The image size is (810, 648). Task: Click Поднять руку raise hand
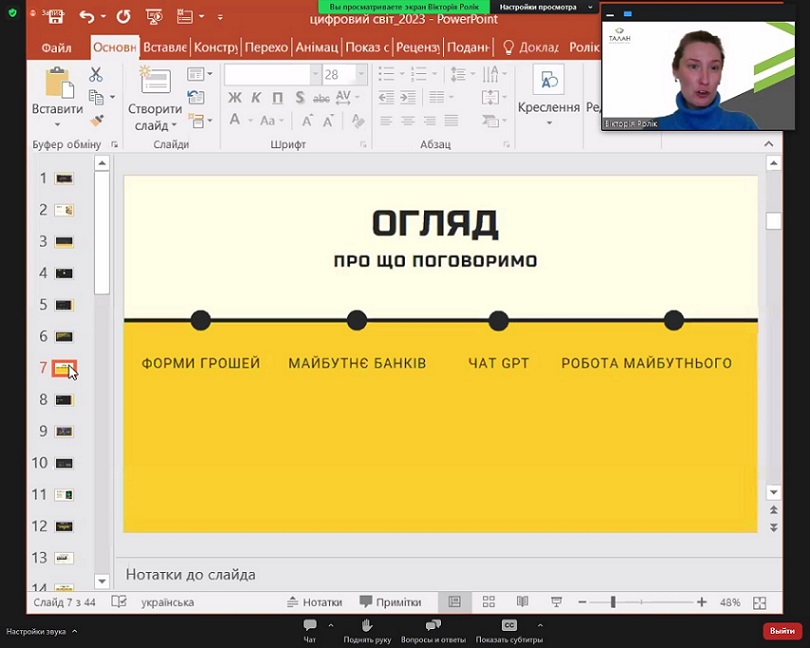(x=367, y=630)
